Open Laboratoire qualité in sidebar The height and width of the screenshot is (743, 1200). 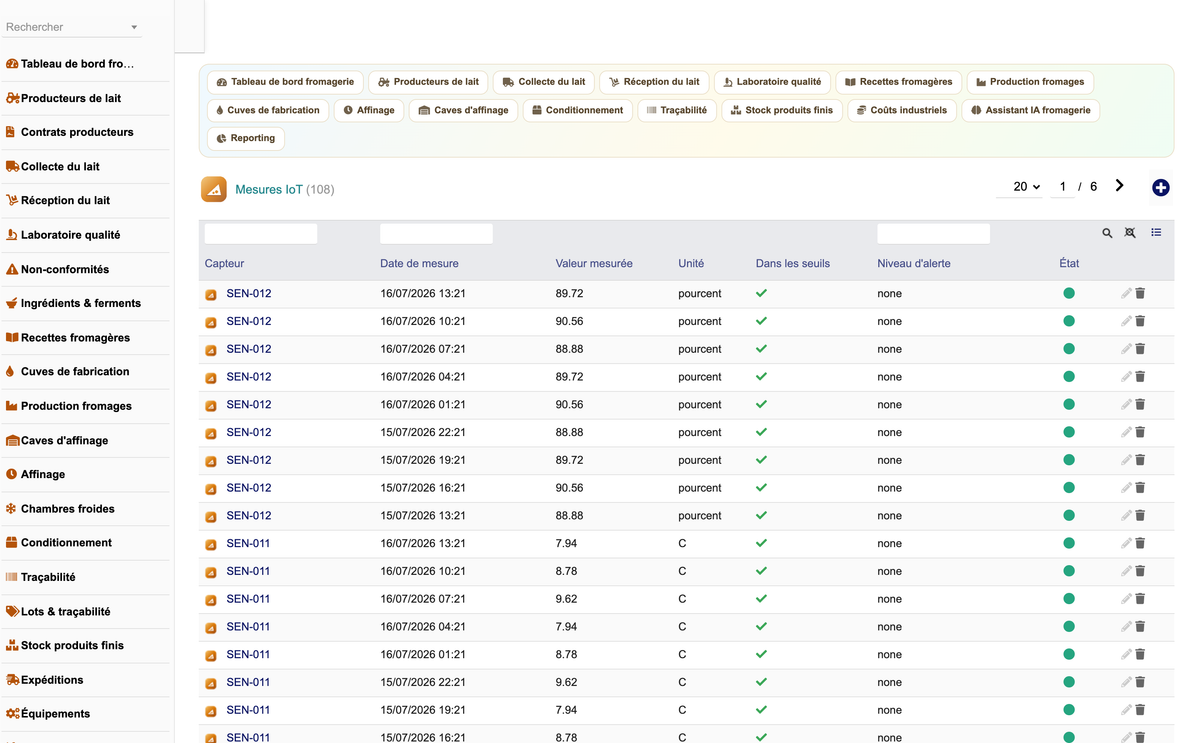point(63,235)
